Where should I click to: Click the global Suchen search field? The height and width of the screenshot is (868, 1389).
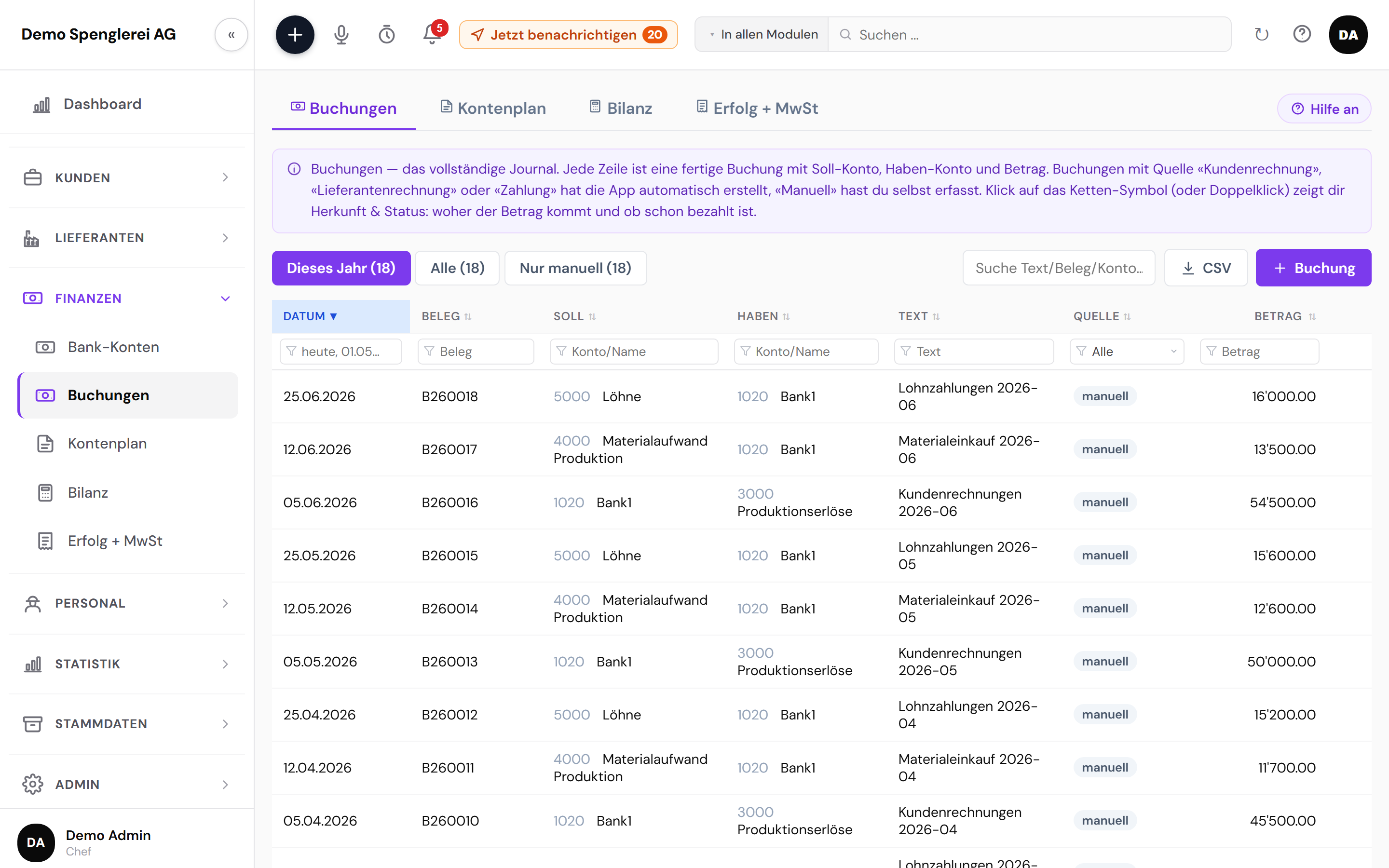click(1029, 34)
